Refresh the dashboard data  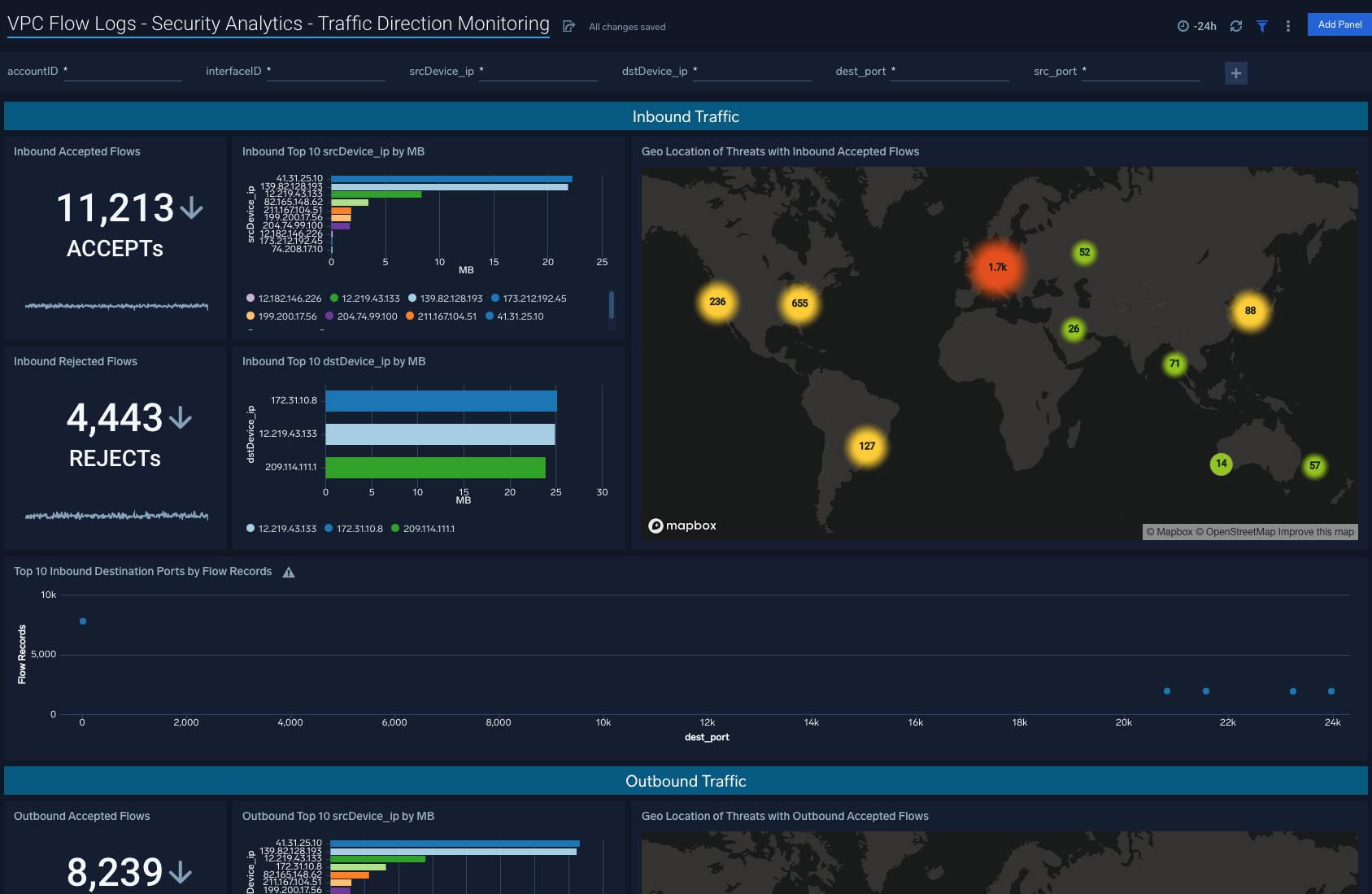(x=1235, y=26)
